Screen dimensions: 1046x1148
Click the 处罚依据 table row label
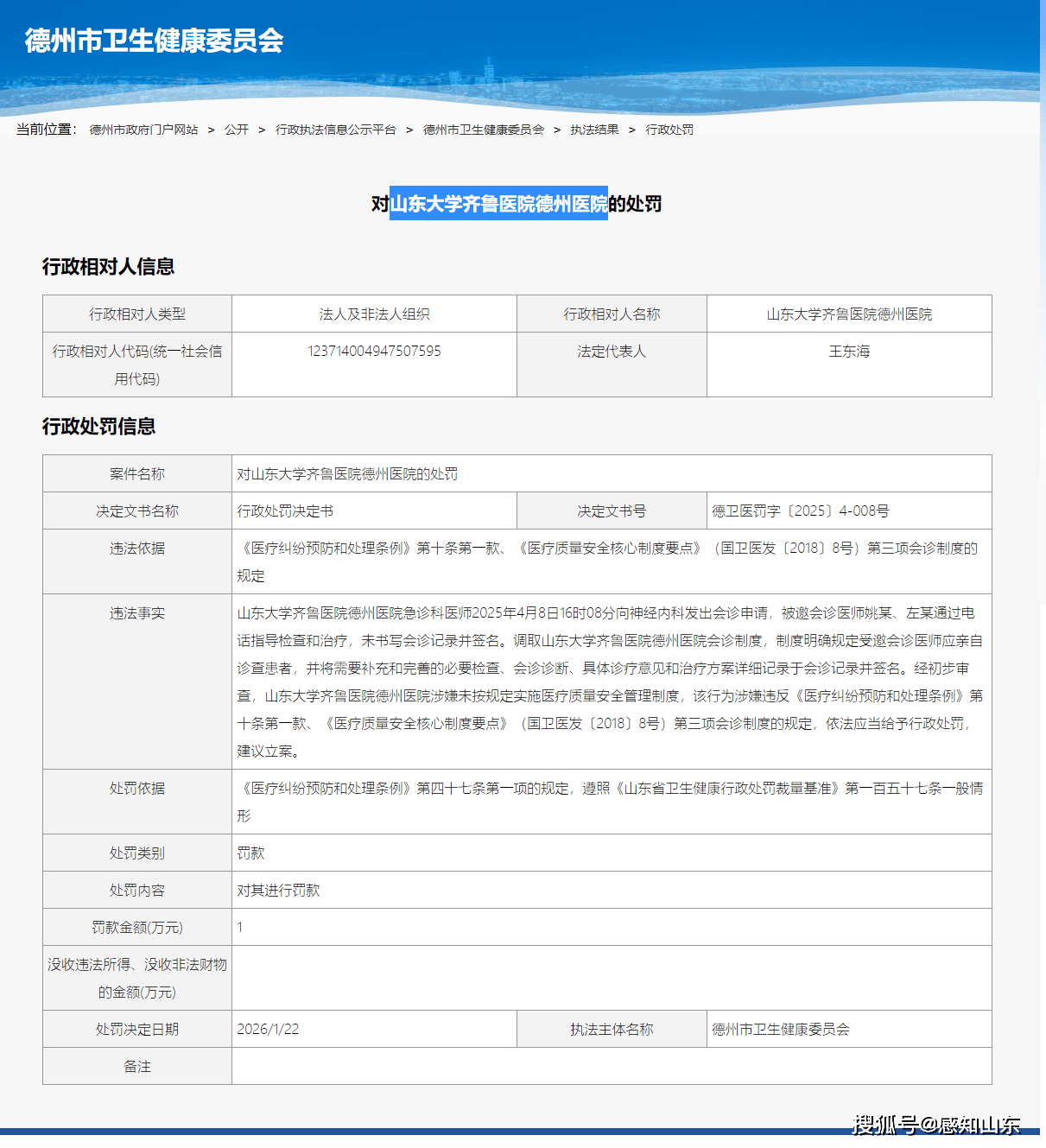(x=136, y=788)
